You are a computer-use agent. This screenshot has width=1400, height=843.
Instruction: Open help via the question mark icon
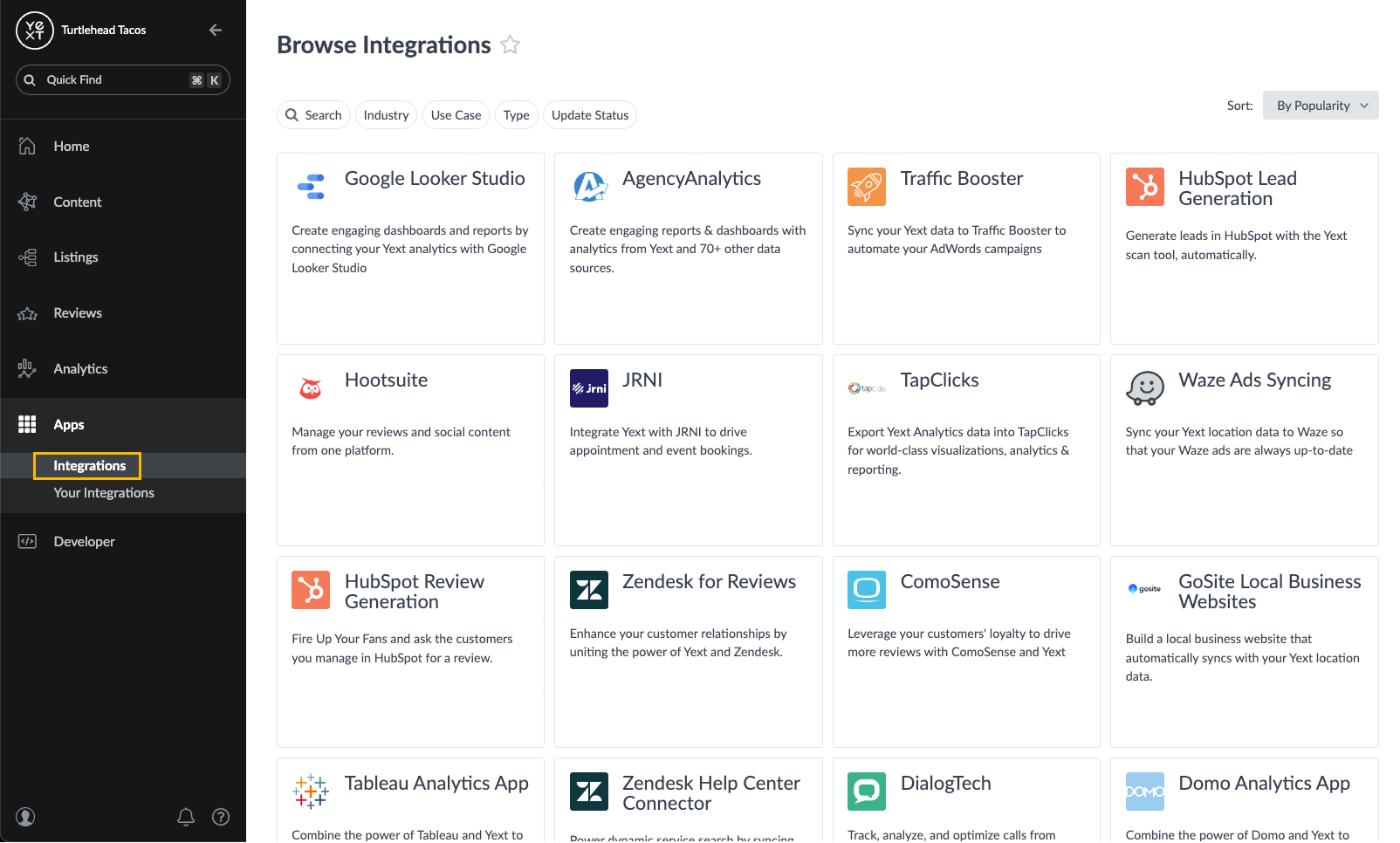click(x=221, y=817)
